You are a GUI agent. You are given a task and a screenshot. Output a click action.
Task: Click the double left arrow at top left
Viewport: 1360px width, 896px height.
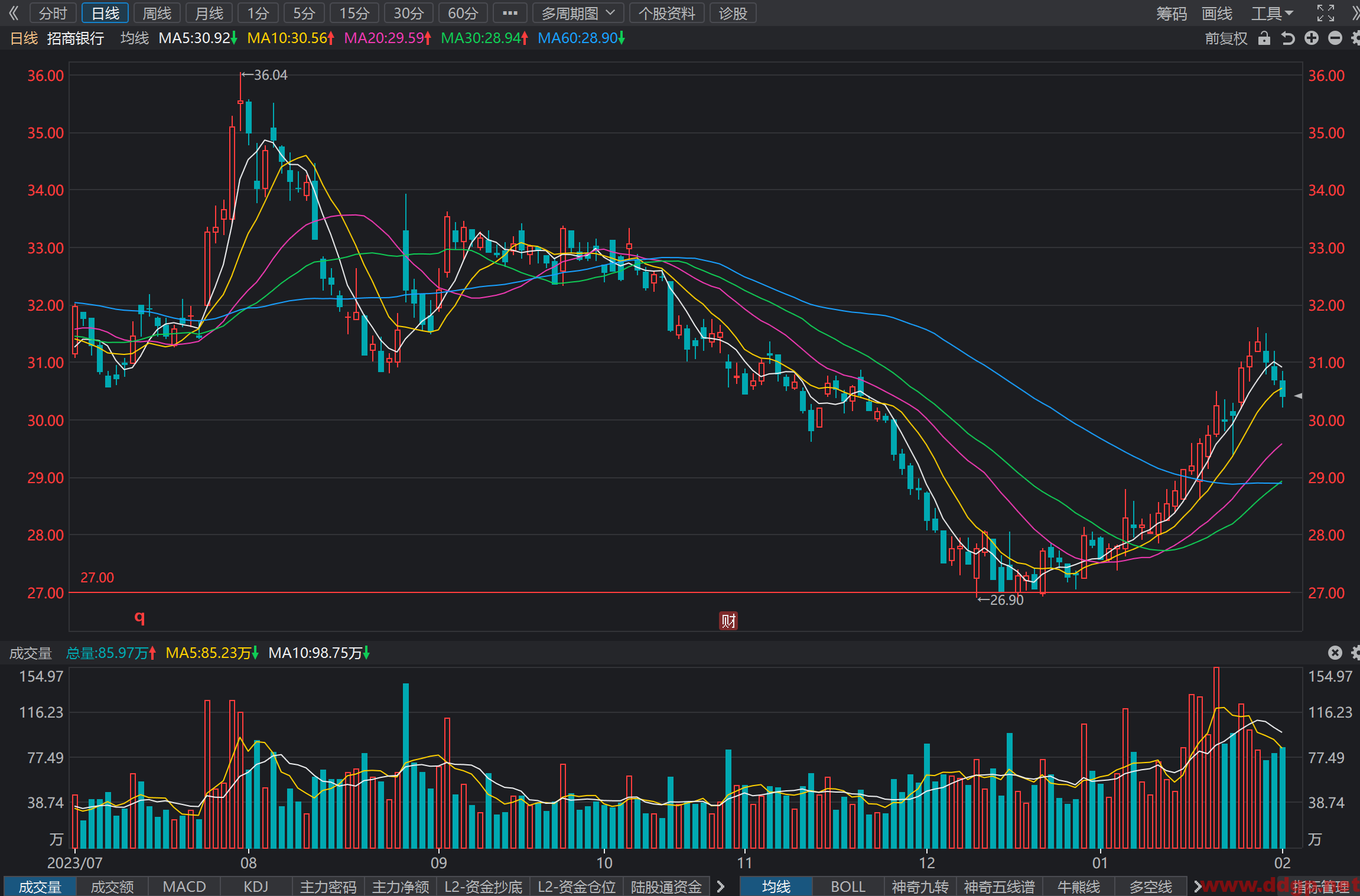point(14,13)
